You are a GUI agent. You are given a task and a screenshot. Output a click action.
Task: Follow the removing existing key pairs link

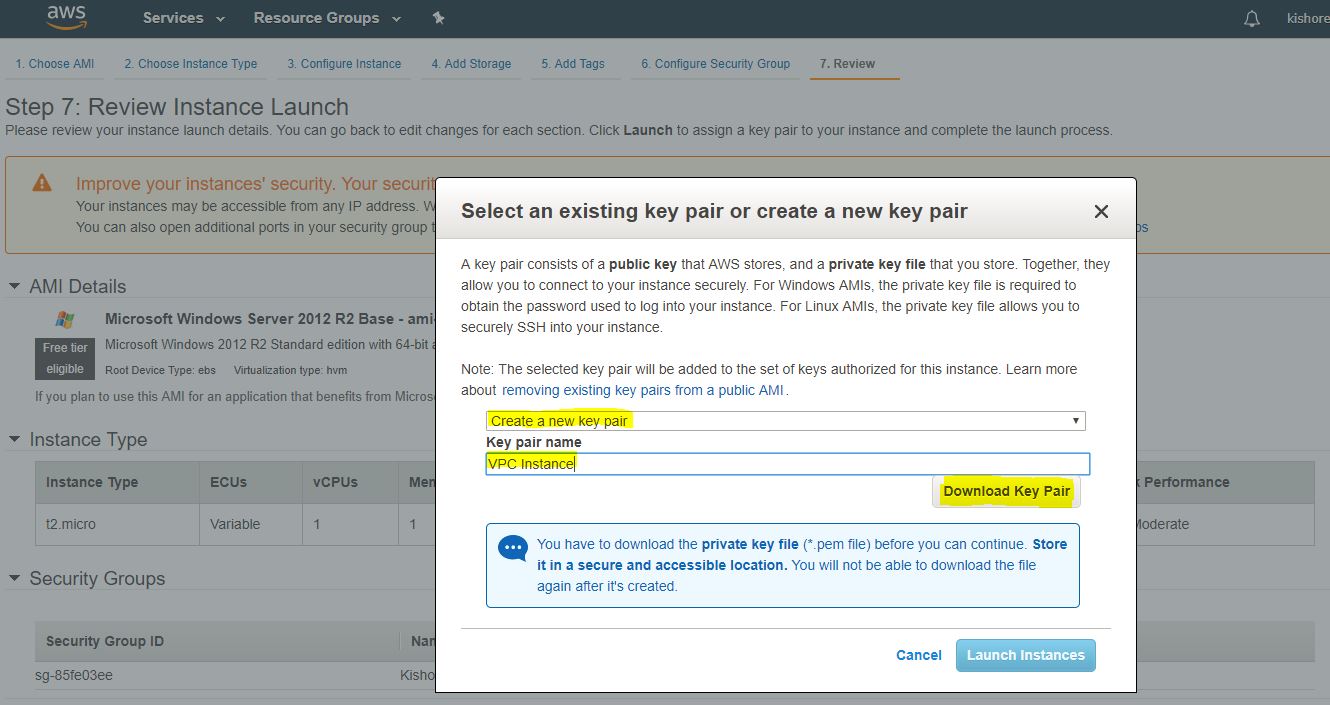coord(642,390)
